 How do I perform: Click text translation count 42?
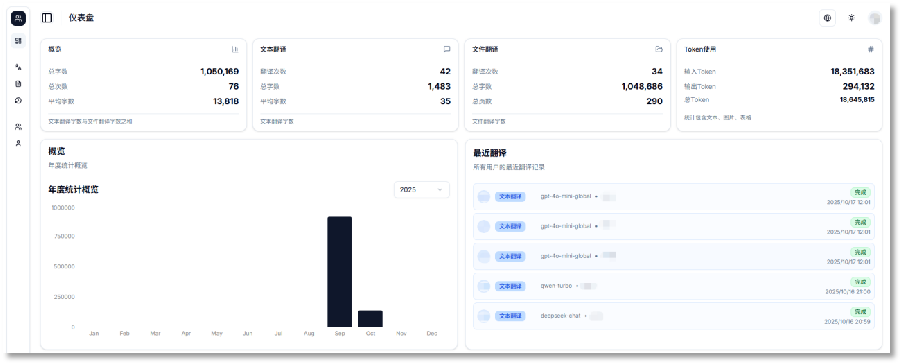[x=445, y=71]
